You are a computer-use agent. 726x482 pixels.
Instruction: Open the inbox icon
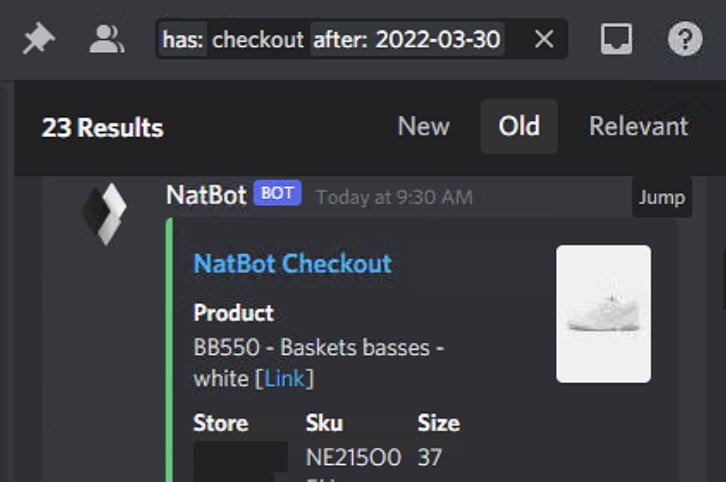pos(616,39)
